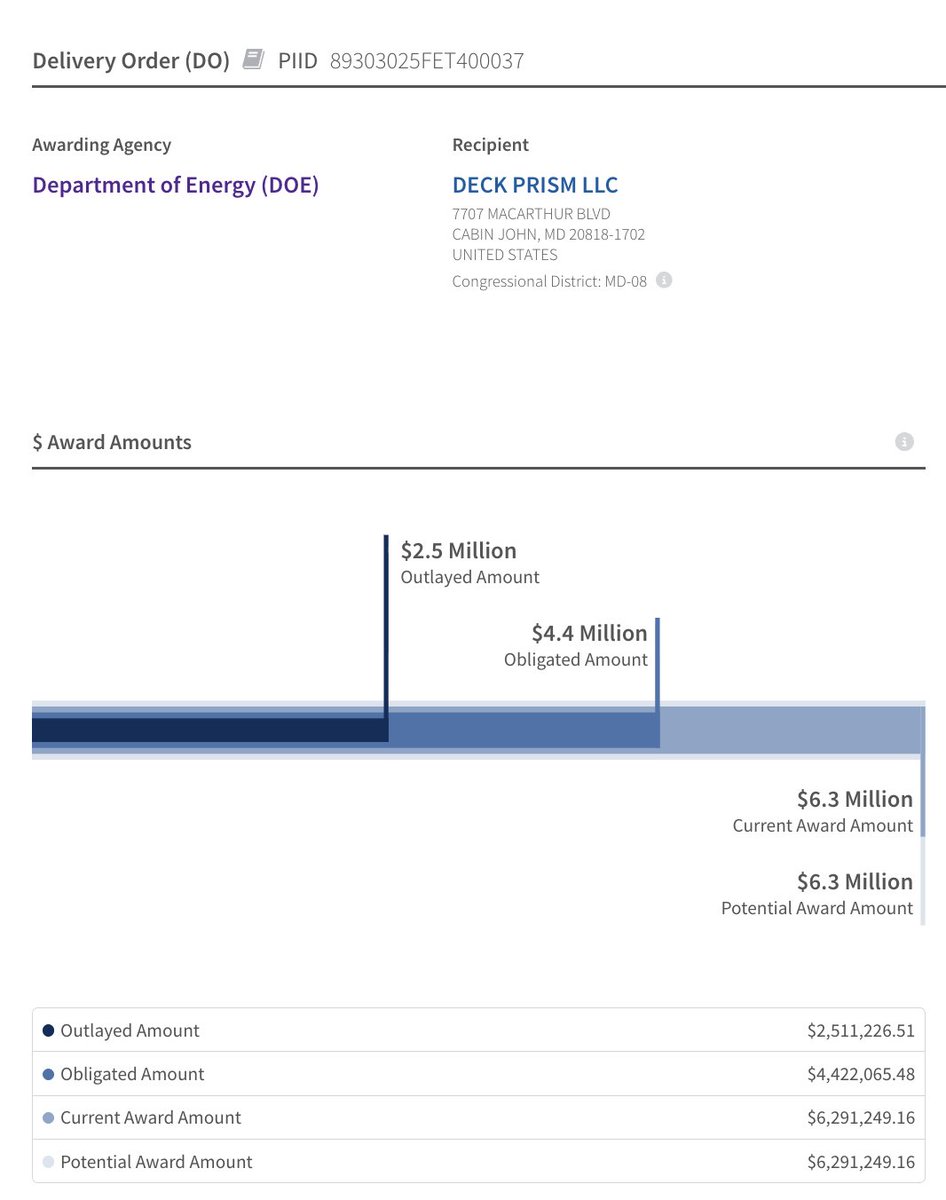Click the light-blue current award bar segment
The height and width of the screenshot is (1200, 946).
click(790, 730)
